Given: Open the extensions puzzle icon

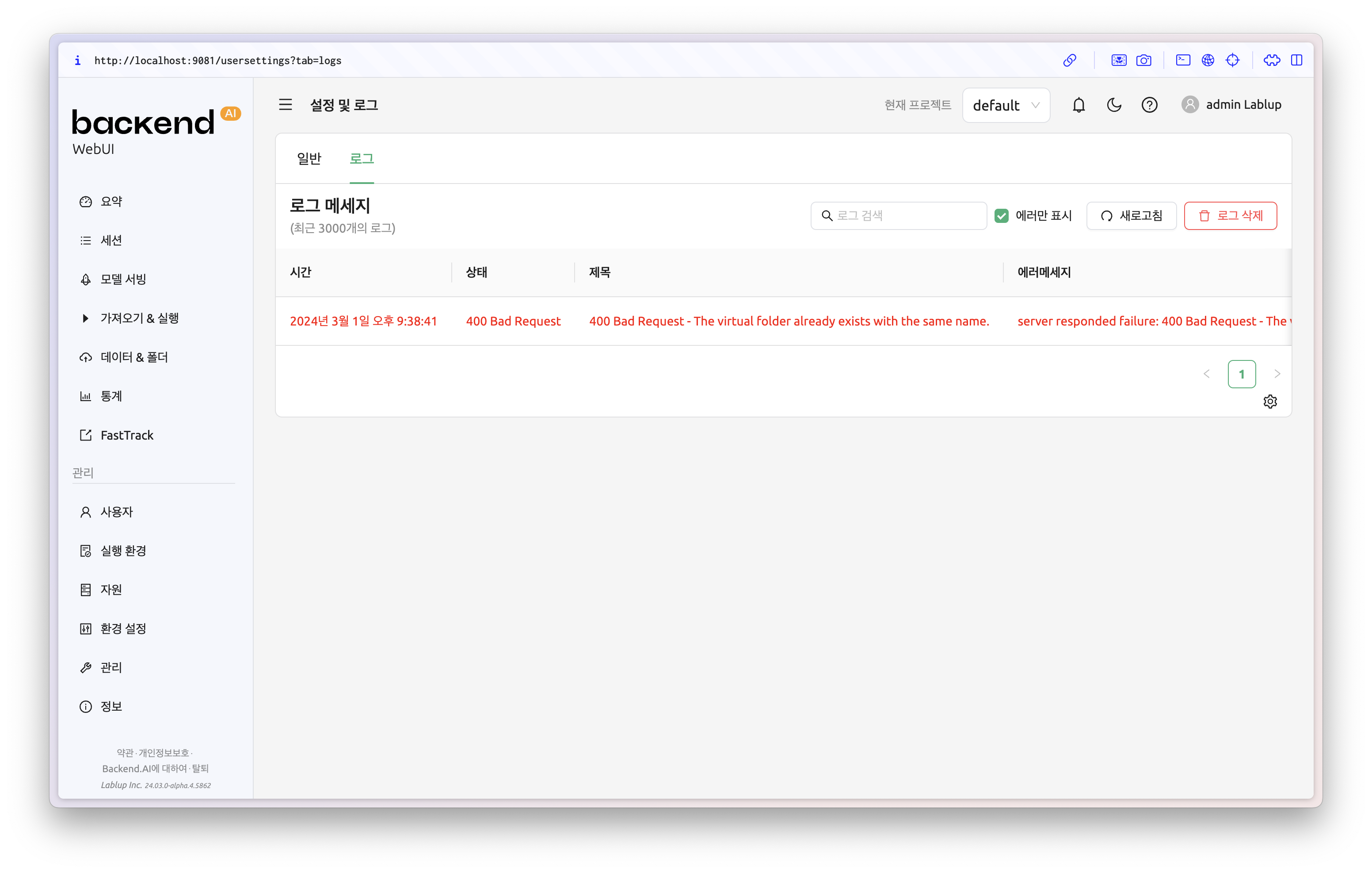Looking at the screenshot, I should tap(1272, 61).
